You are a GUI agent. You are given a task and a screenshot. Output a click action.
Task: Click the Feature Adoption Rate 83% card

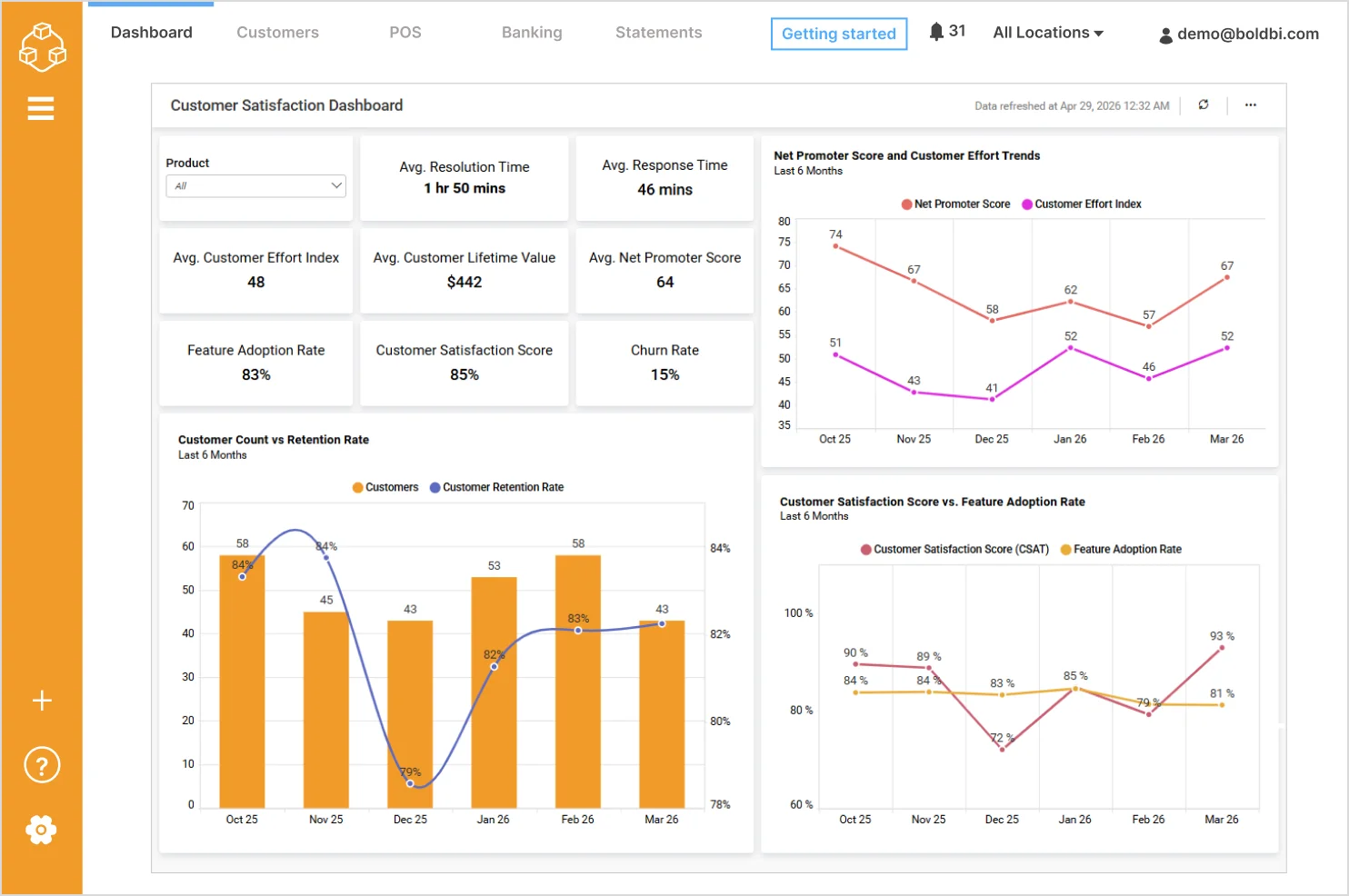click(256, 363)
